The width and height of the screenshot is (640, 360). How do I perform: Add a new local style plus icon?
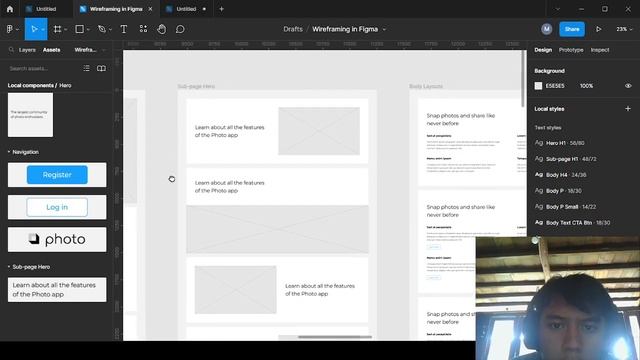click(628, 109)
